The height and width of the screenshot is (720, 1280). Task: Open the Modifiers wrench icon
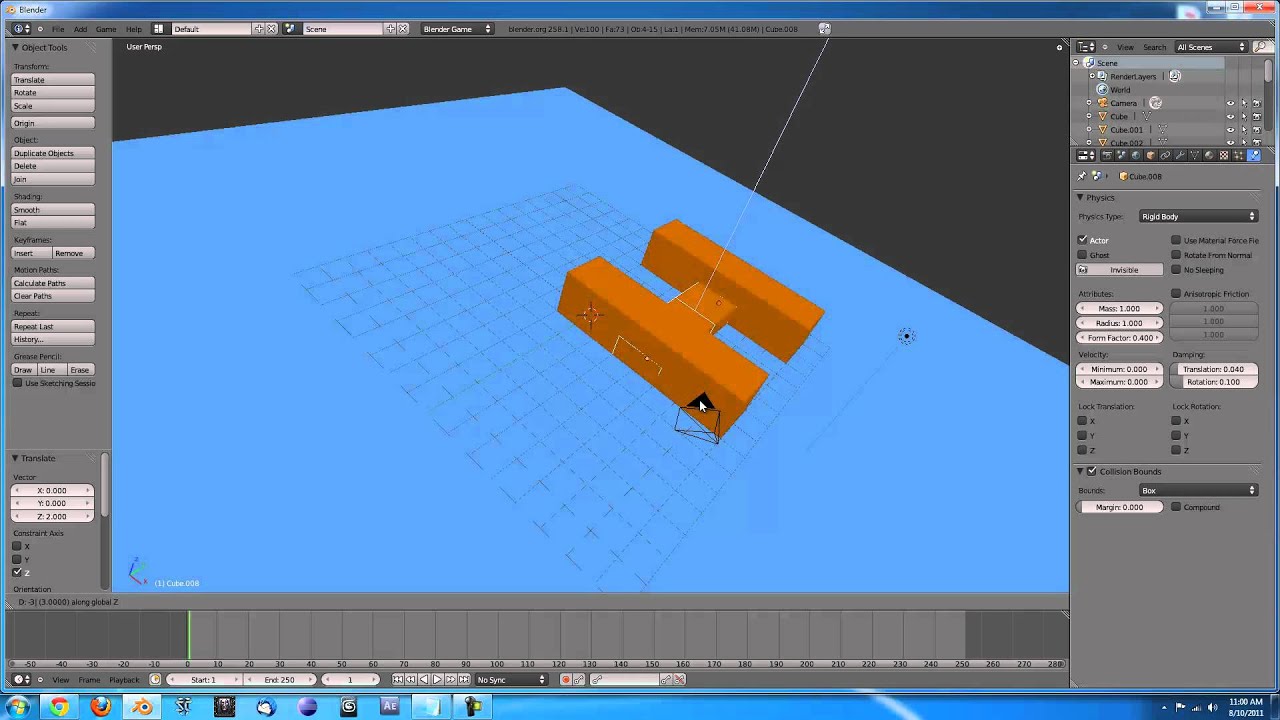click(1180, 155)
